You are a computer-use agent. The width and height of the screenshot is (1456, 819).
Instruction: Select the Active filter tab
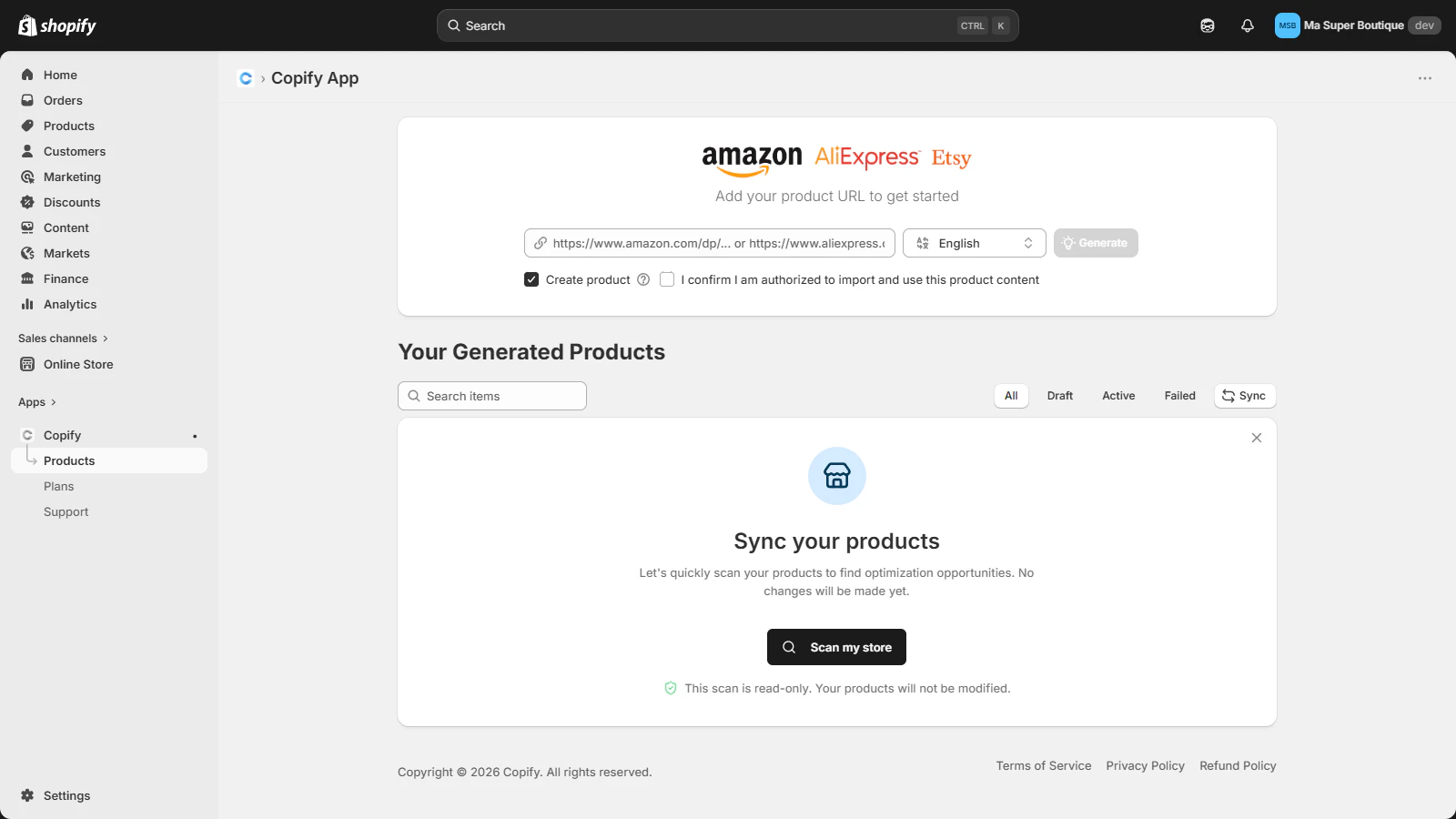[1118, 396]
